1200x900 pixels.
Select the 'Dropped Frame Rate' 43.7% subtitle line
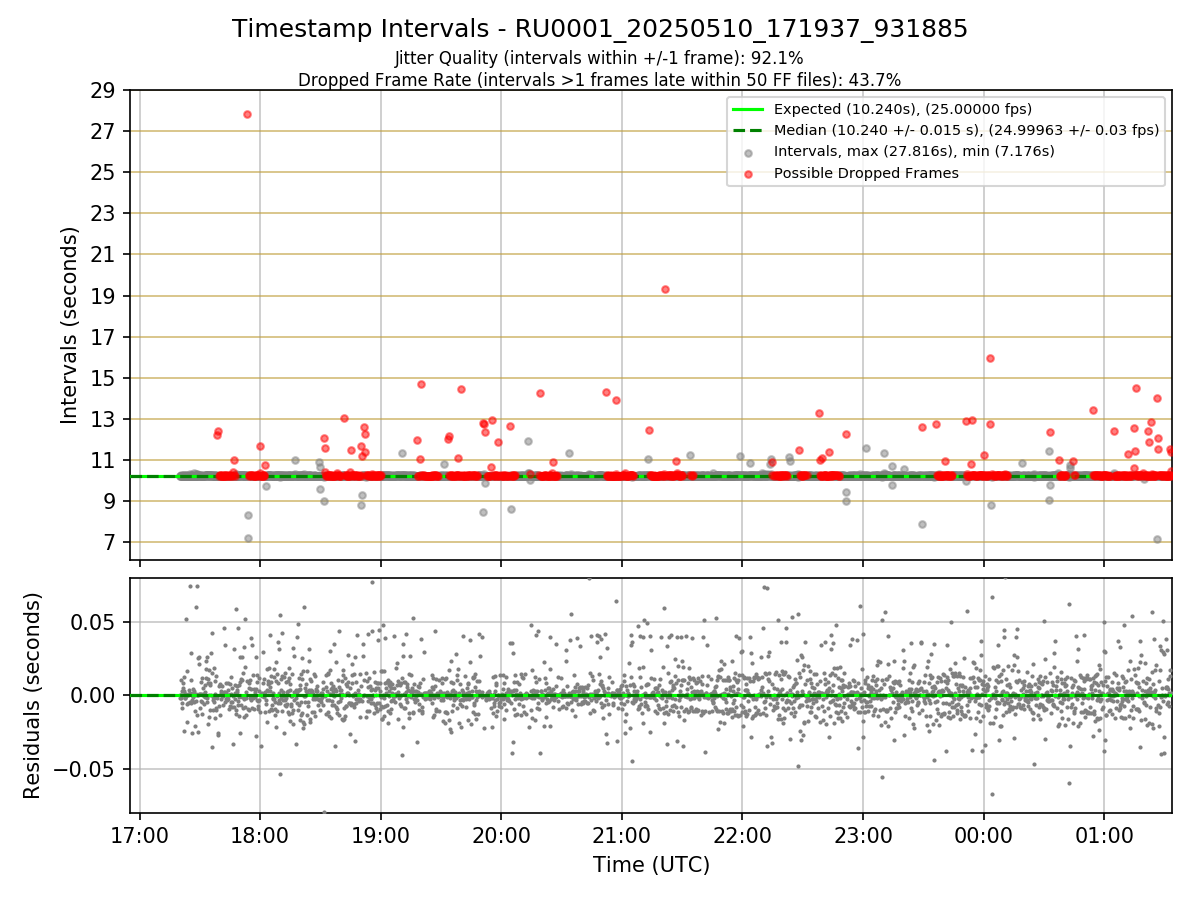point(599,80)
